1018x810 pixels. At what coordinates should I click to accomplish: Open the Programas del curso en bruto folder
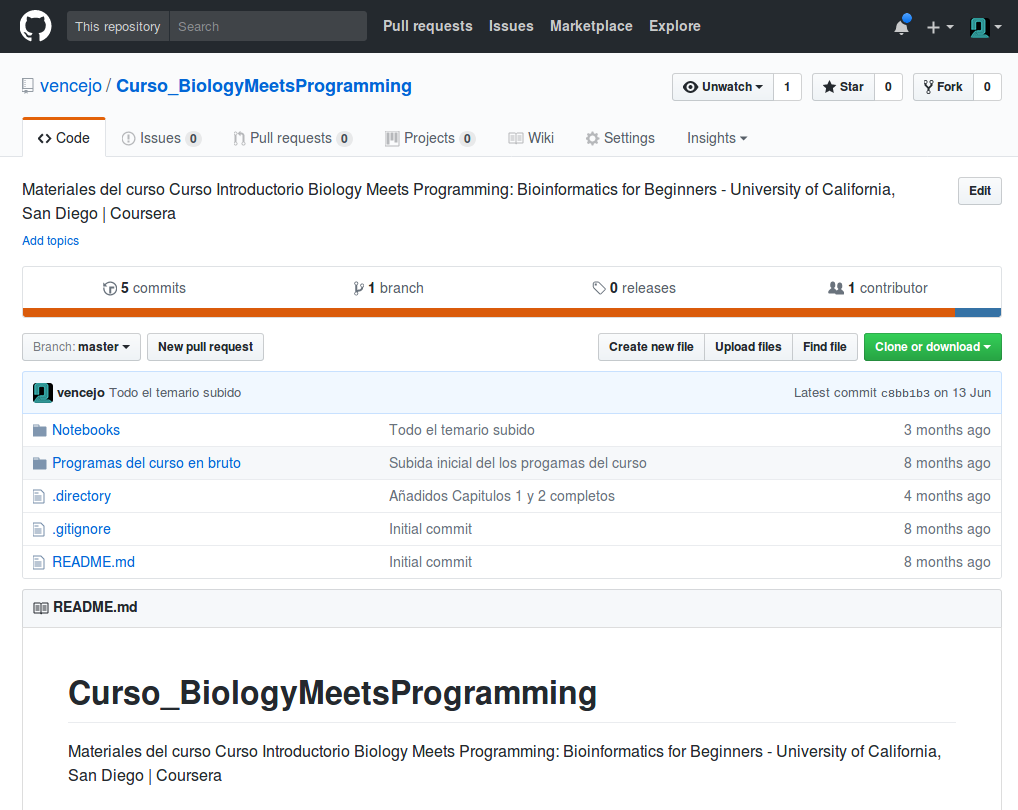[146, 463]
